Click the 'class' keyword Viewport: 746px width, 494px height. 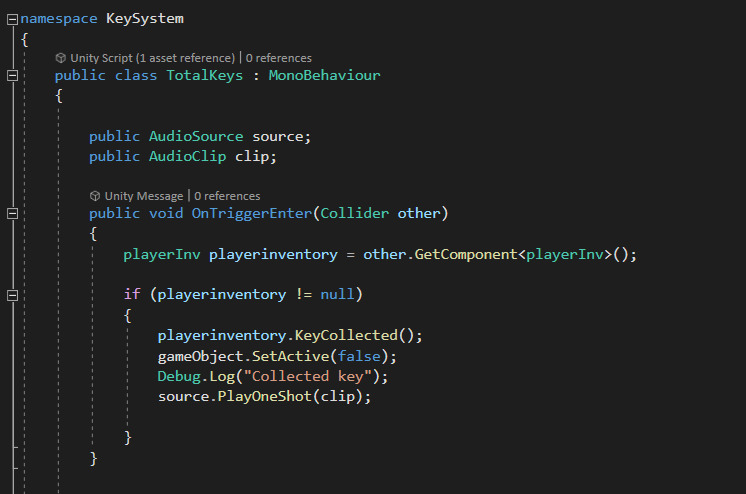pos(136,75)
